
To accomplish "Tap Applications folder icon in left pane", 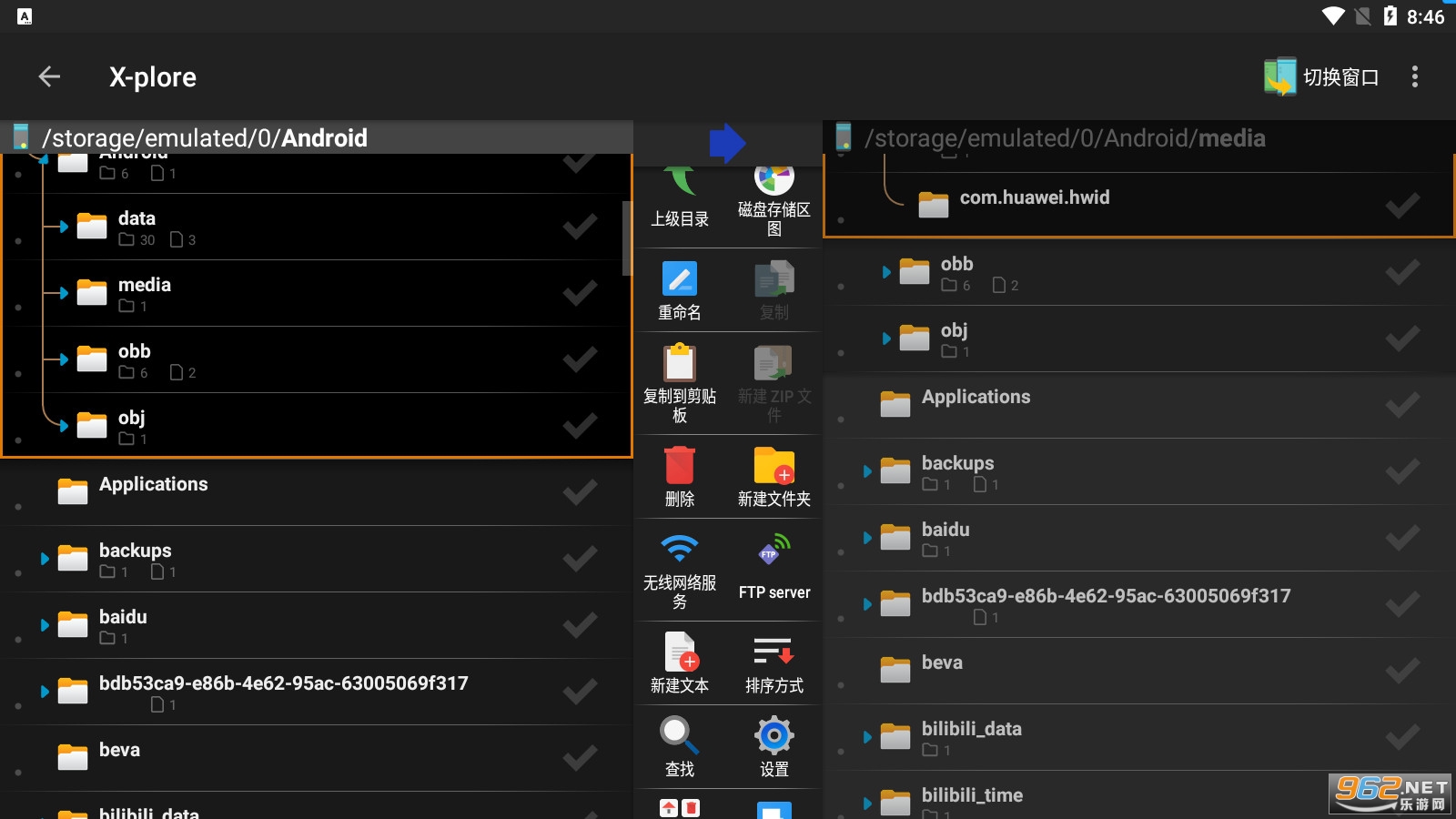I will coord(73,491).
